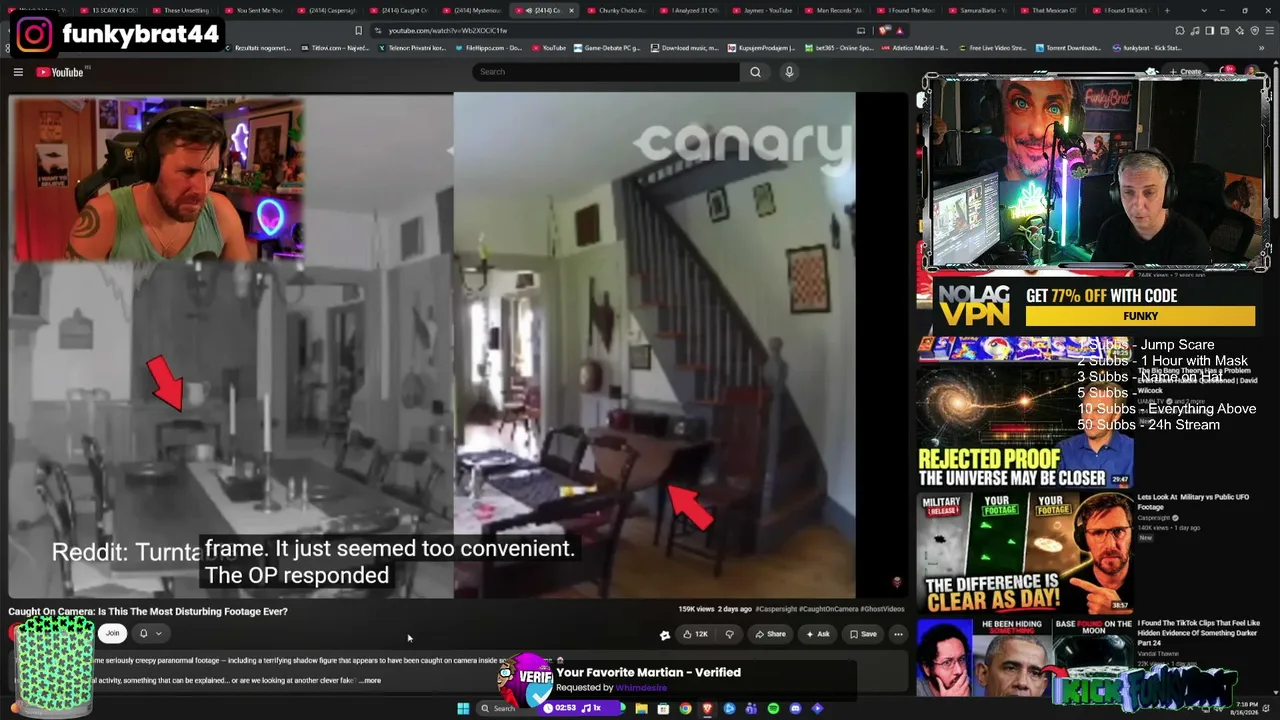Open the Atletico Madrid bookmark
The height and width of the screenshot is (720, 1280).
pos(914,48)
